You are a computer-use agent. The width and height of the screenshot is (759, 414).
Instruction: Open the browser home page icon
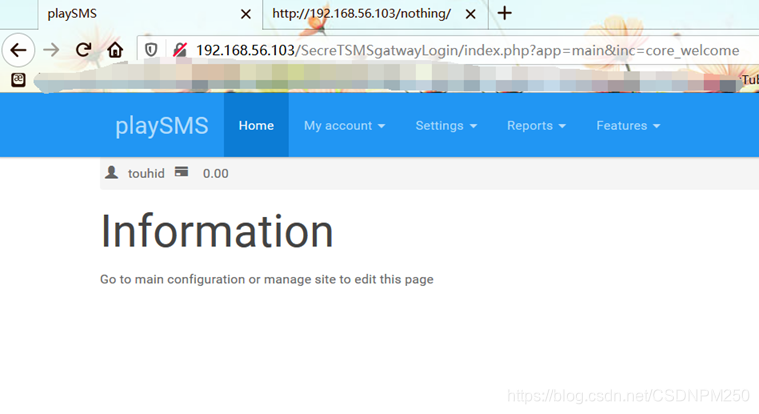[115, 50]
